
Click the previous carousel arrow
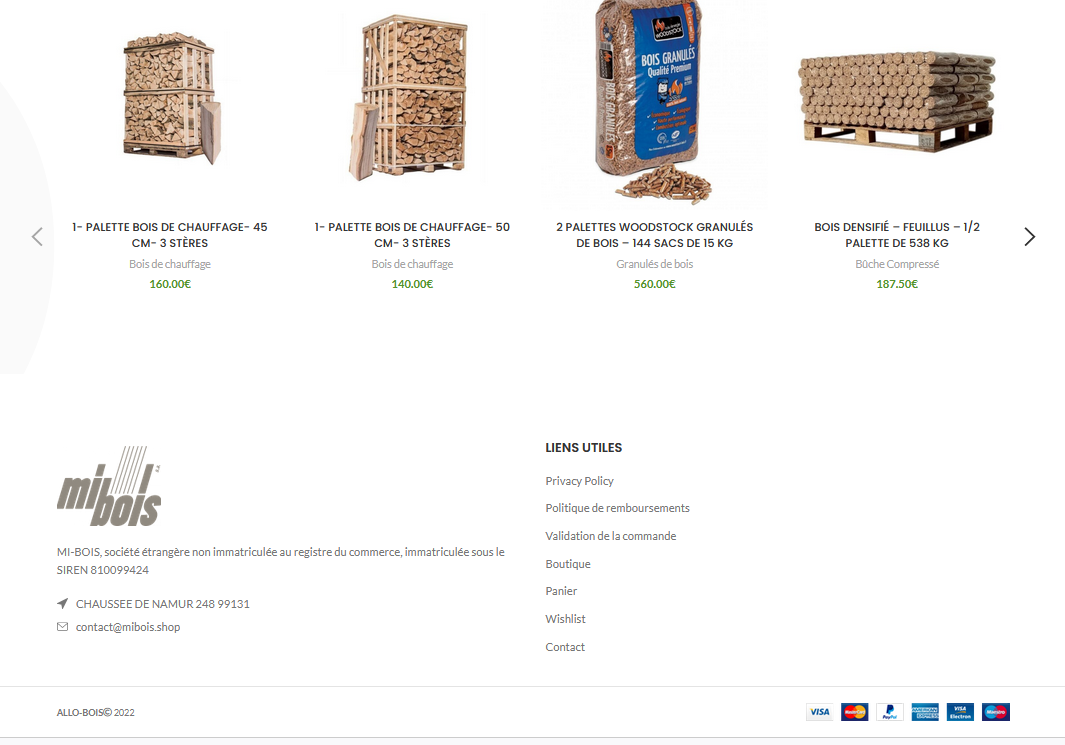[x=37, y=236]
